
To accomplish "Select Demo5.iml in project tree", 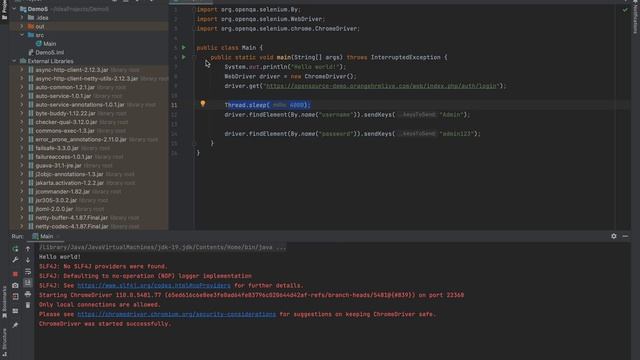I will (50, 52).
